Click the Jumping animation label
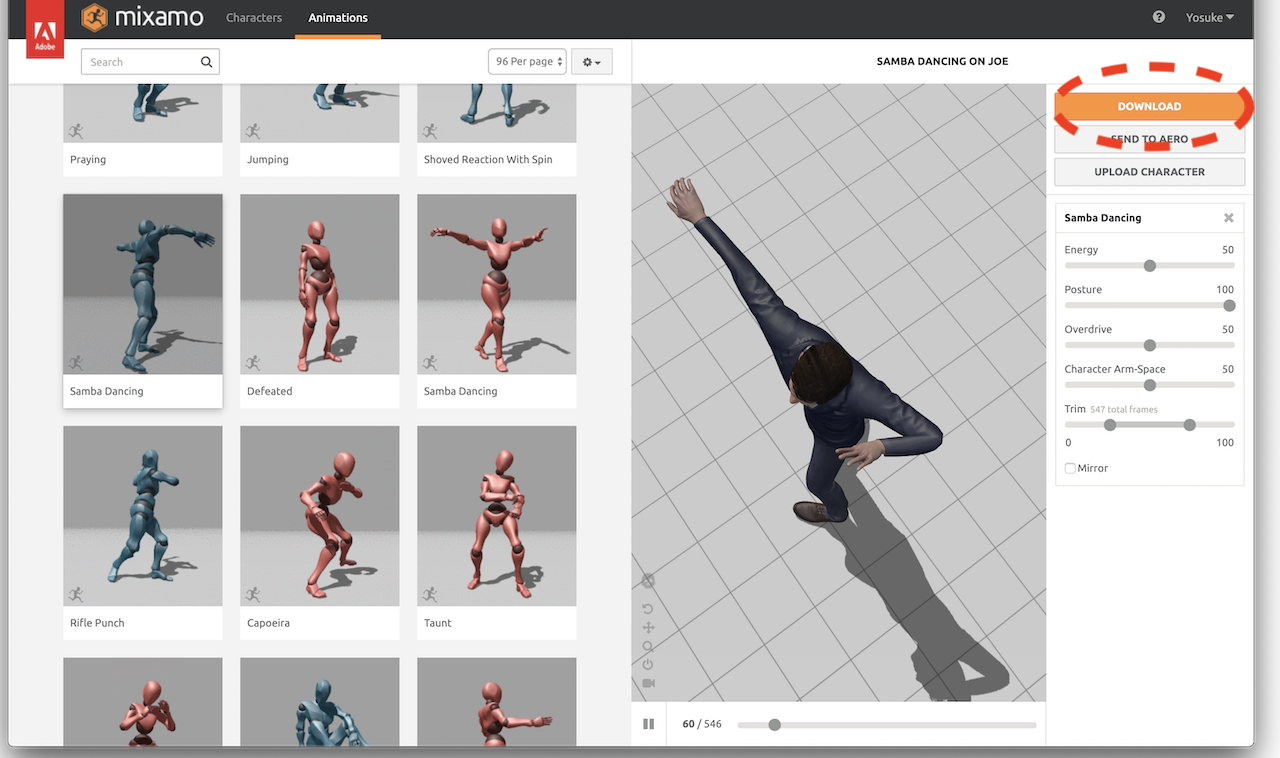 [x=268, y=160]
